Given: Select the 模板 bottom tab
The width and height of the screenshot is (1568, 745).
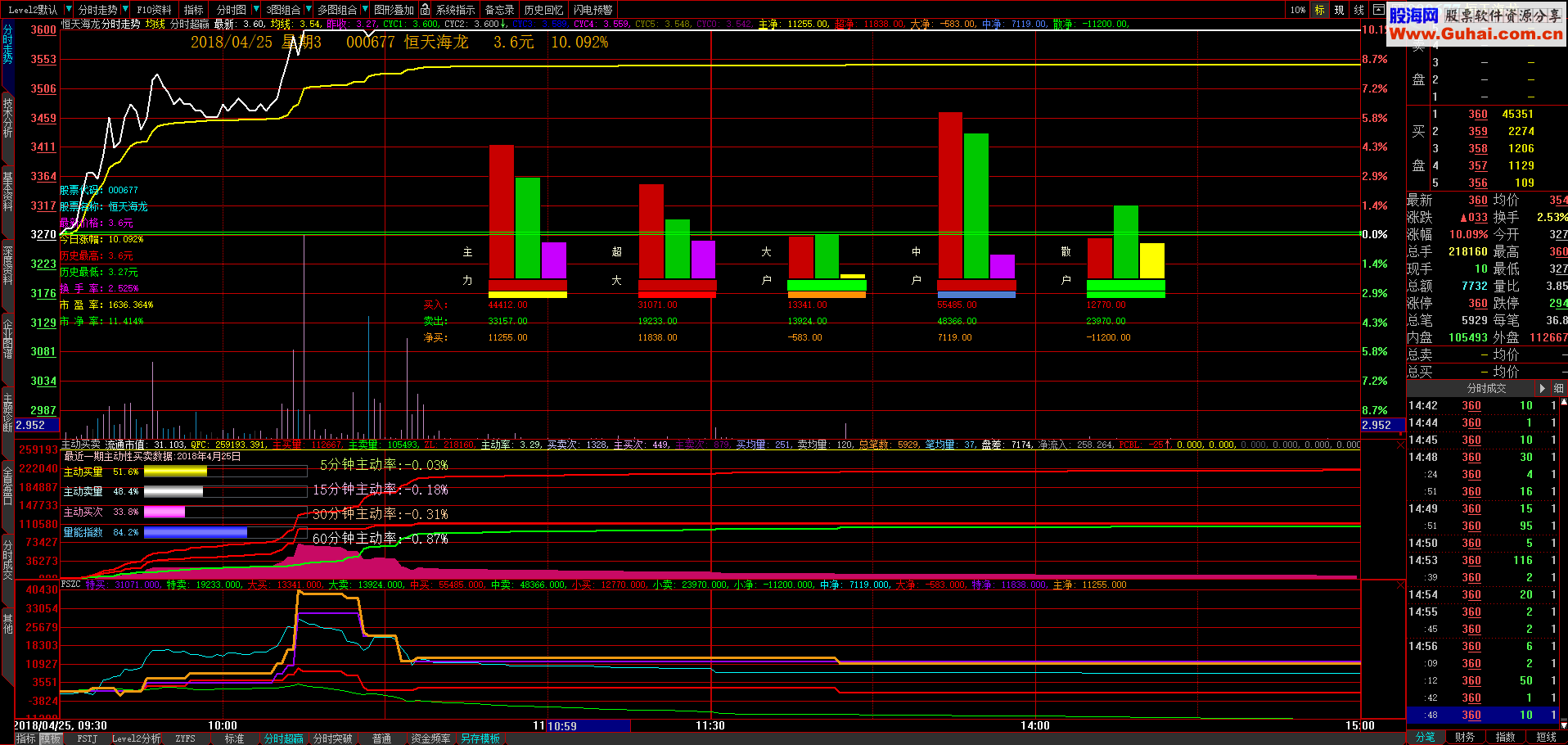Looking at the screenshot, I should (51, 738).
